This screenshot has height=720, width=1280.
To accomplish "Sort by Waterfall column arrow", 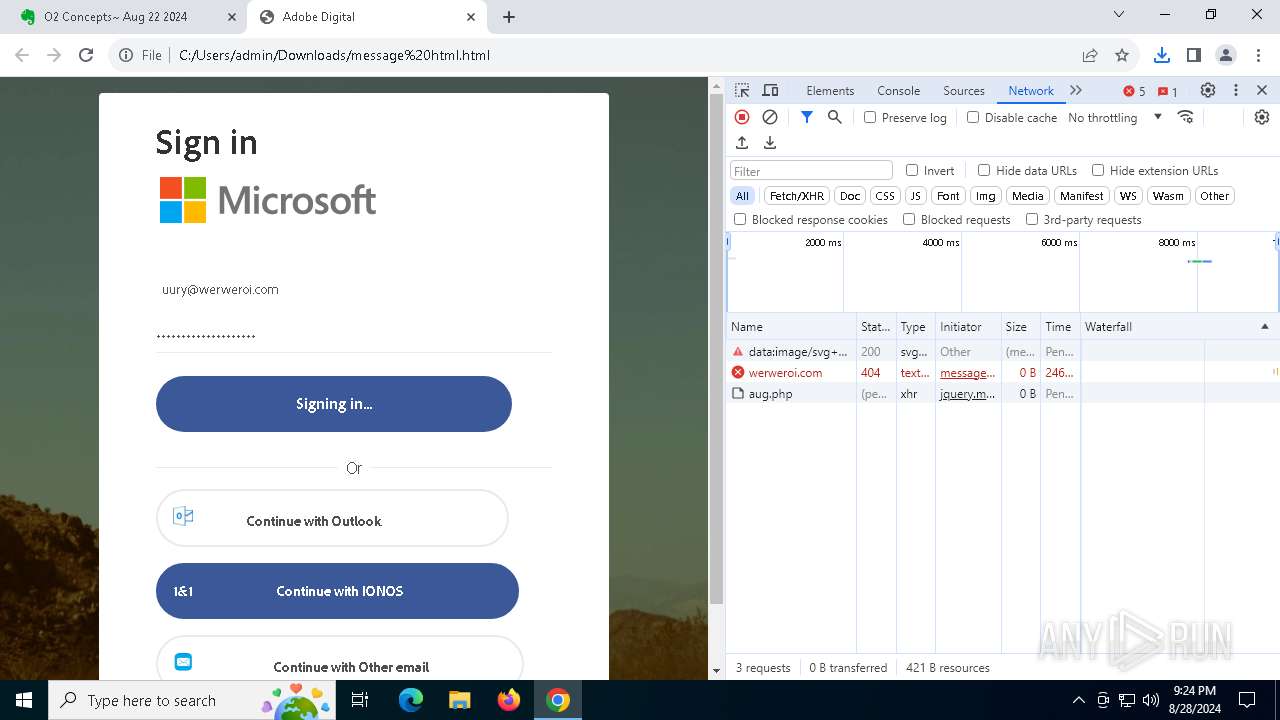I will click(x=1264, y=327).
